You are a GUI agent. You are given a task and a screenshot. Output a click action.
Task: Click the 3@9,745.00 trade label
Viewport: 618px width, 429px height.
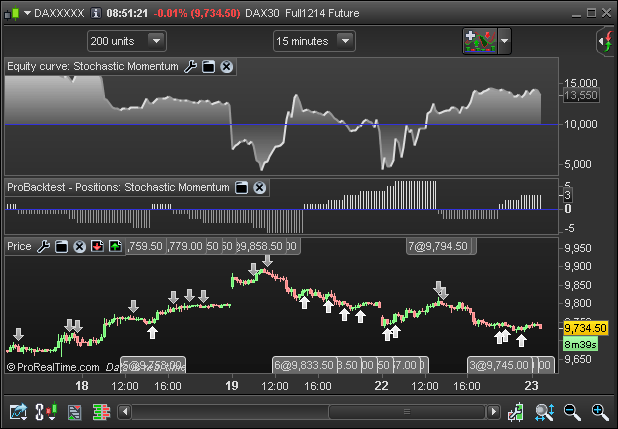tap(500, 365)
